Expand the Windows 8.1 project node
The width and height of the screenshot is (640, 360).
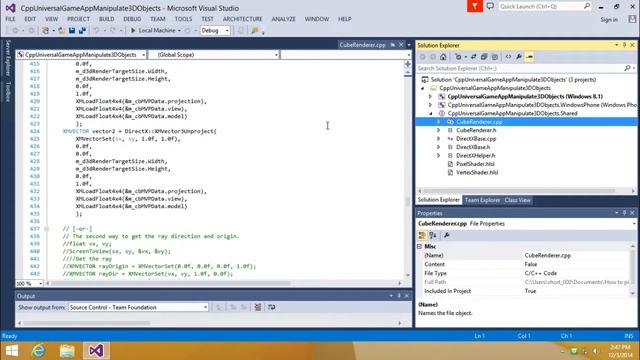430,97
